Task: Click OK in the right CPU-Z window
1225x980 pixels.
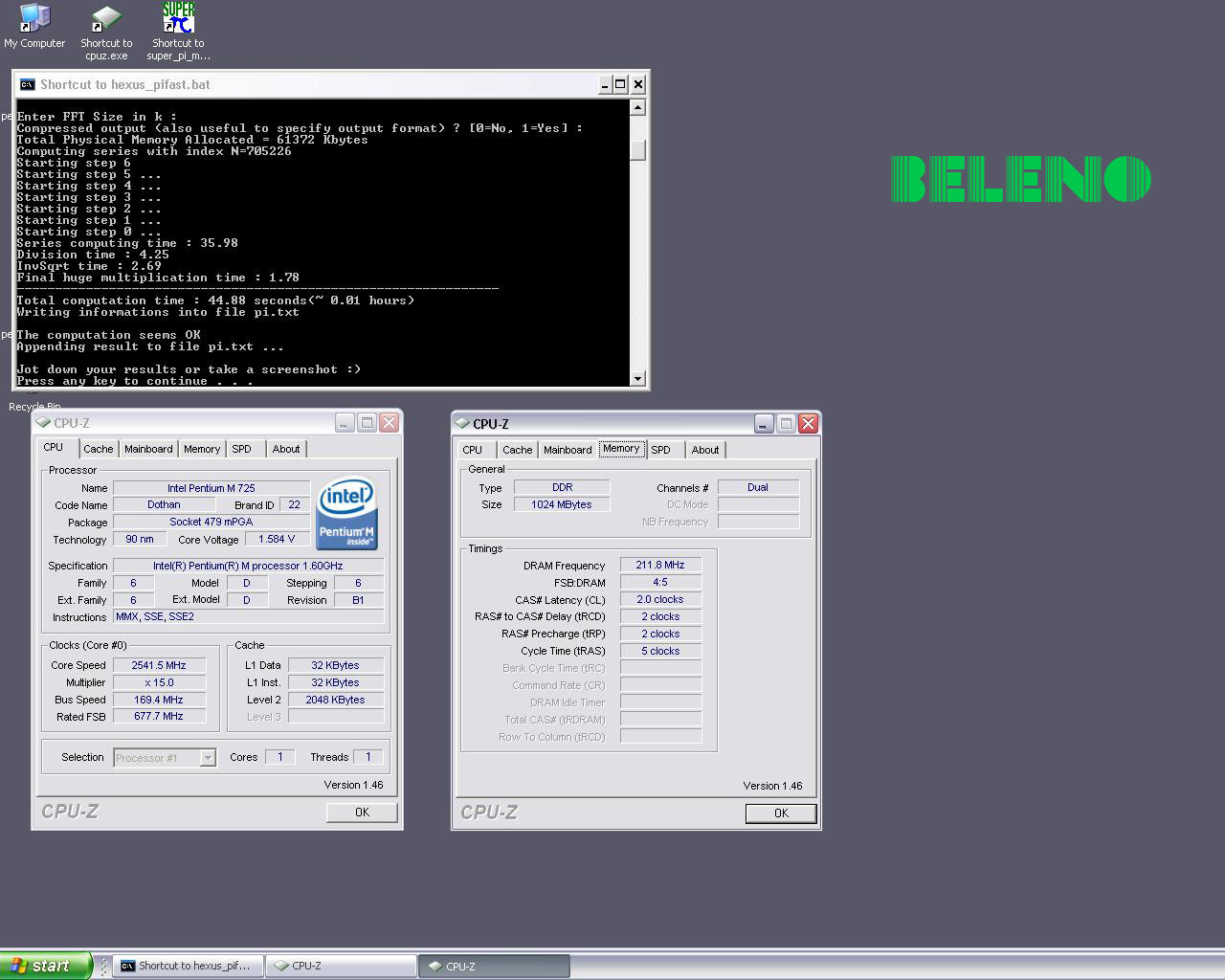Action: [x=781, y=813]
